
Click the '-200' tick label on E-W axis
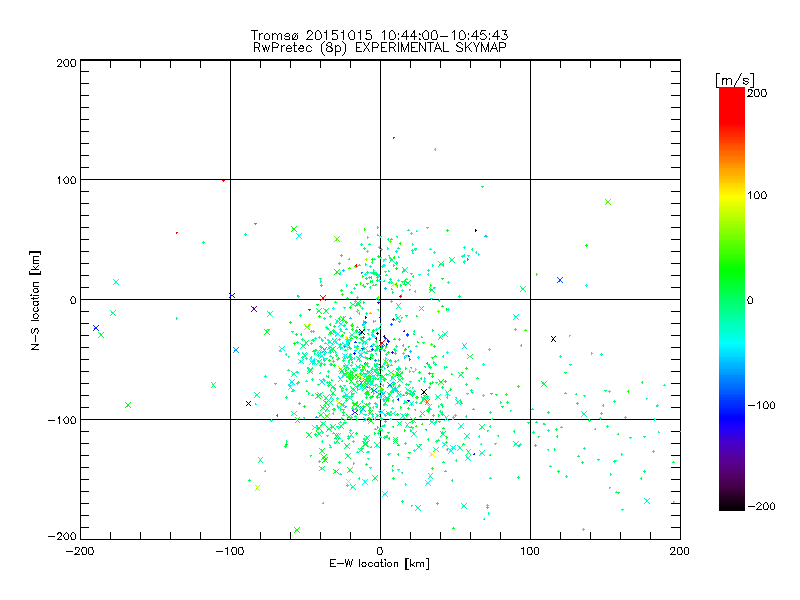(80, 551)
